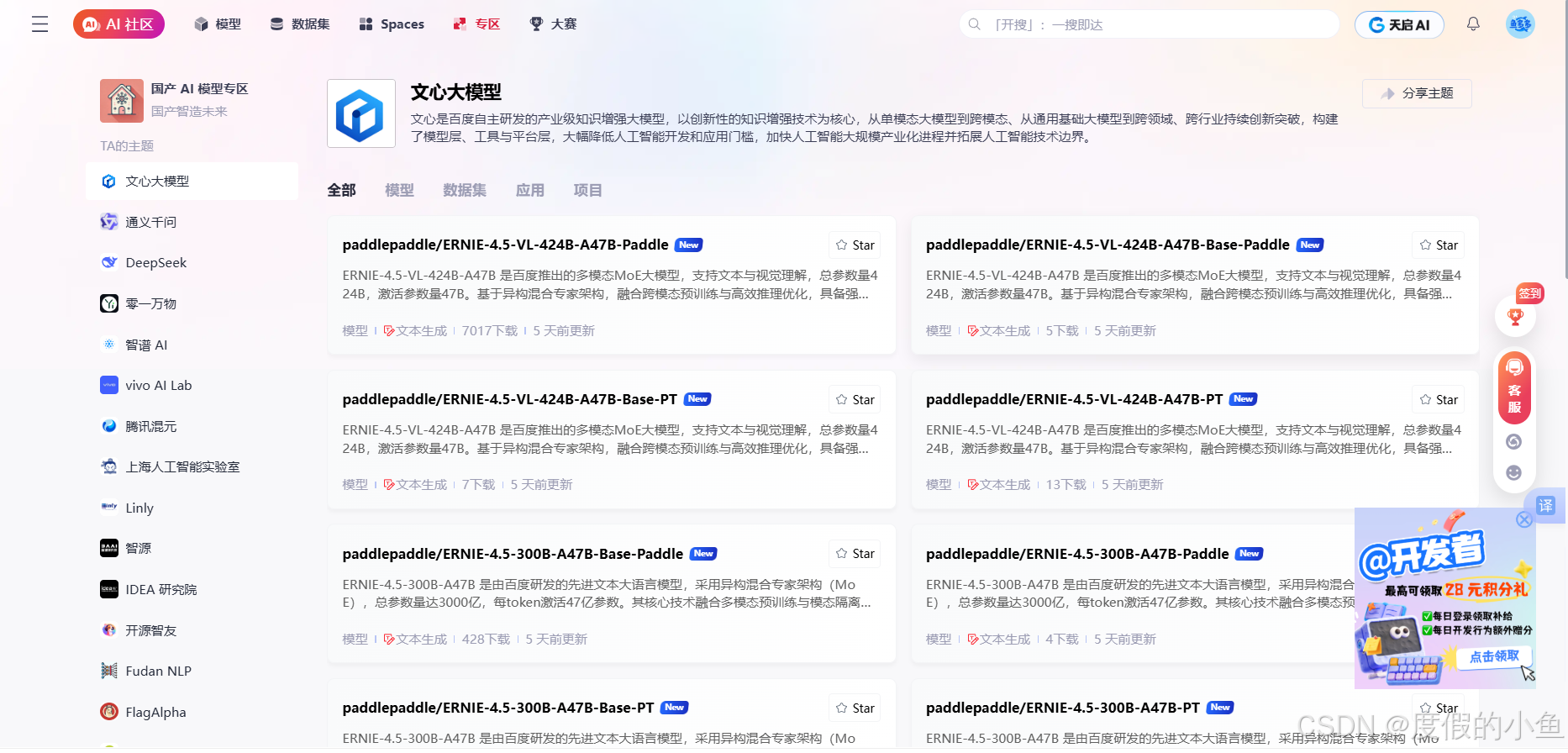
Task: Open ERNIE-4.5-300B-A47B-Base-Paddle model link
Action: pyautogui.click(x=513, y=554)
